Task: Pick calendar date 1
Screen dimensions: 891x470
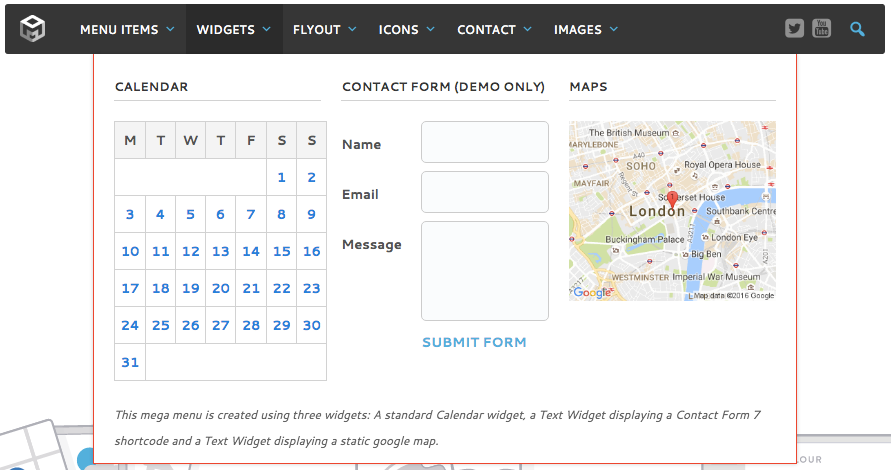Action: click(x=281, y=178)
